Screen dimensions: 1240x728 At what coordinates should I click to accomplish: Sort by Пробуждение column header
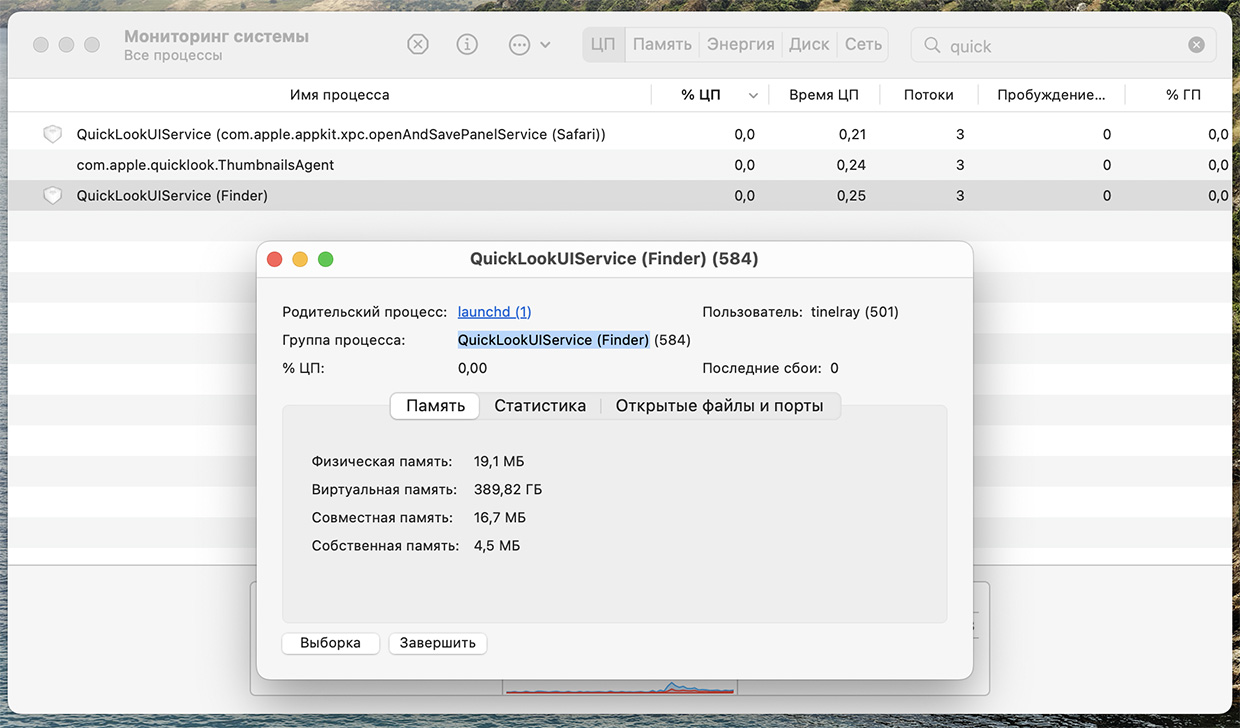point(1051,95)
